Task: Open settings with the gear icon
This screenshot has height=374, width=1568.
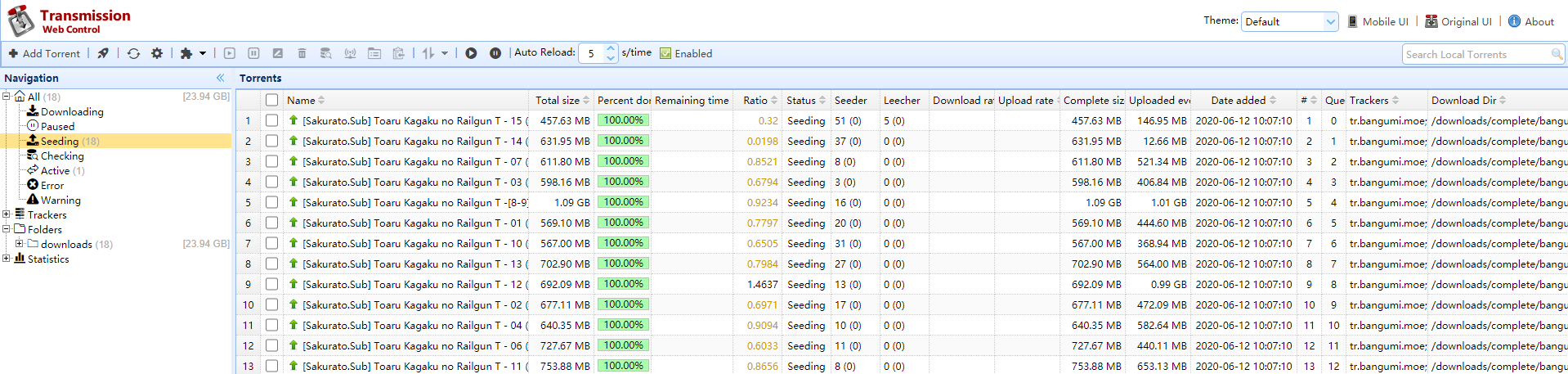Action: point(157,53)
